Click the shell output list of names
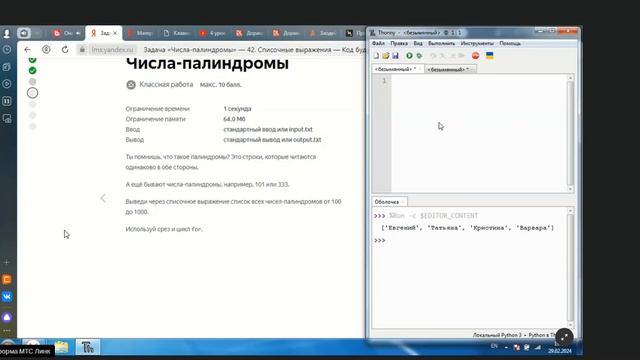Viewport: 640px width, 360px height. [467, 228]
